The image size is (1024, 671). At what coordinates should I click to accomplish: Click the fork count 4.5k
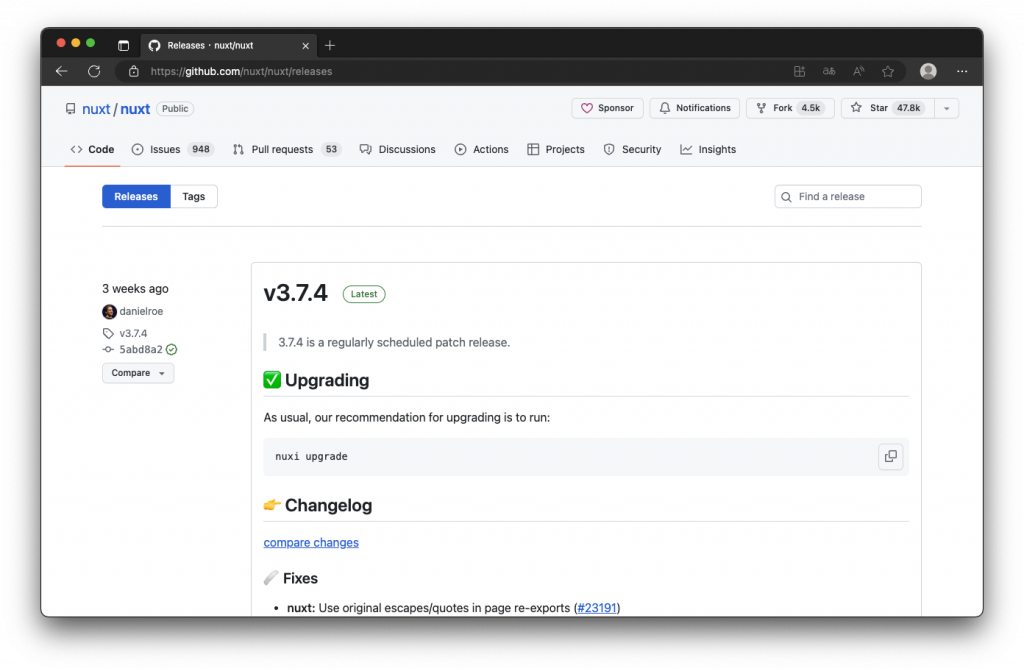click(810, 108)
